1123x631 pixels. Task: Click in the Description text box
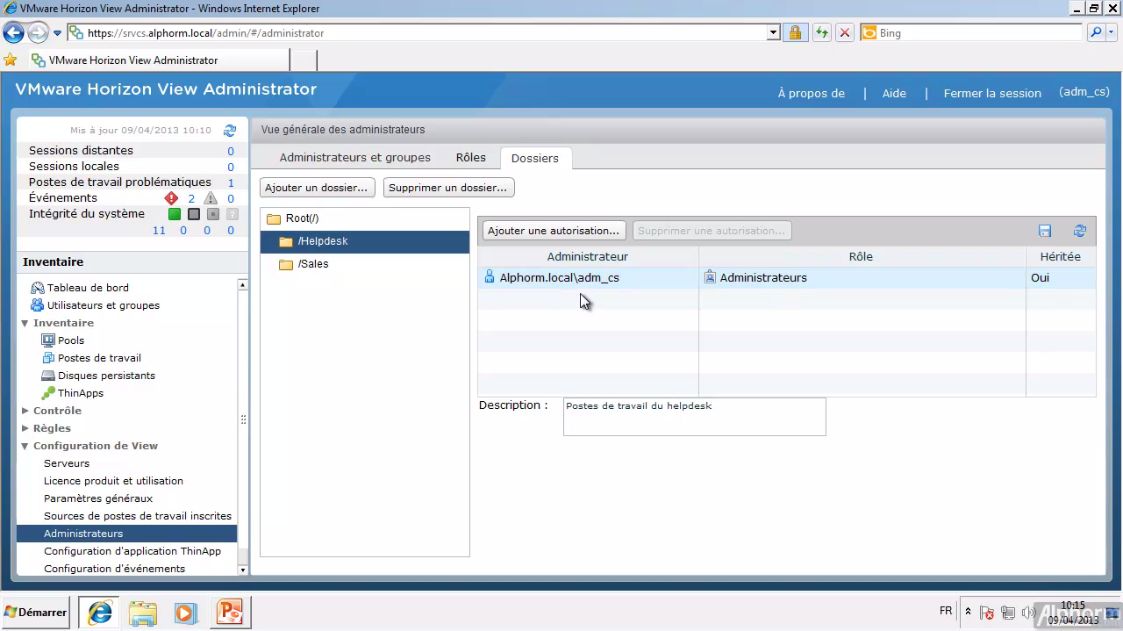coord(694,417)
